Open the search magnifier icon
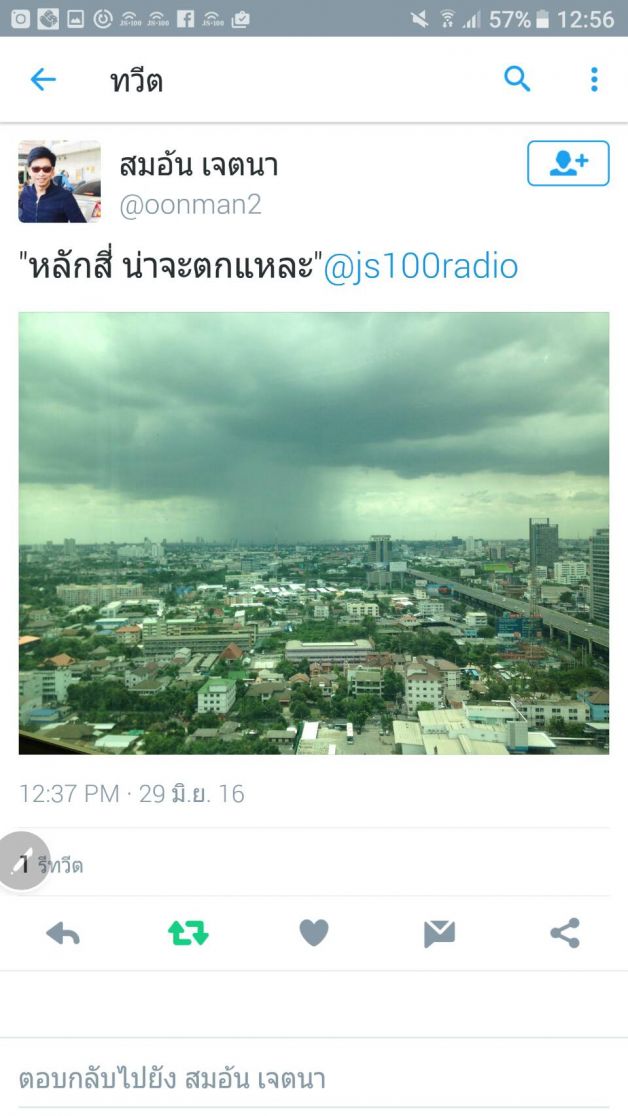This screenshot has width=628, height=1116. coord(517,79)
